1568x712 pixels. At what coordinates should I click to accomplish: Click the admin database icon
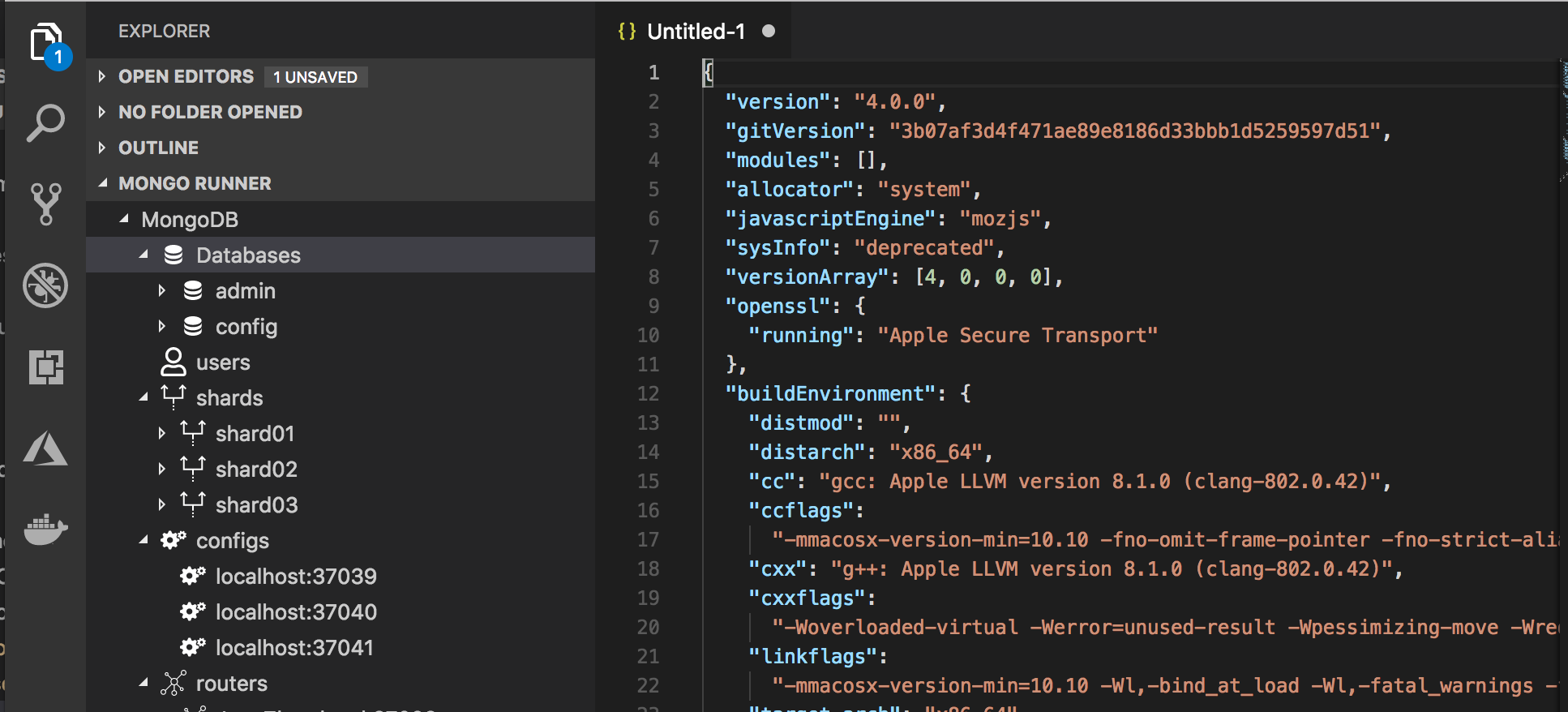[193, 291]
